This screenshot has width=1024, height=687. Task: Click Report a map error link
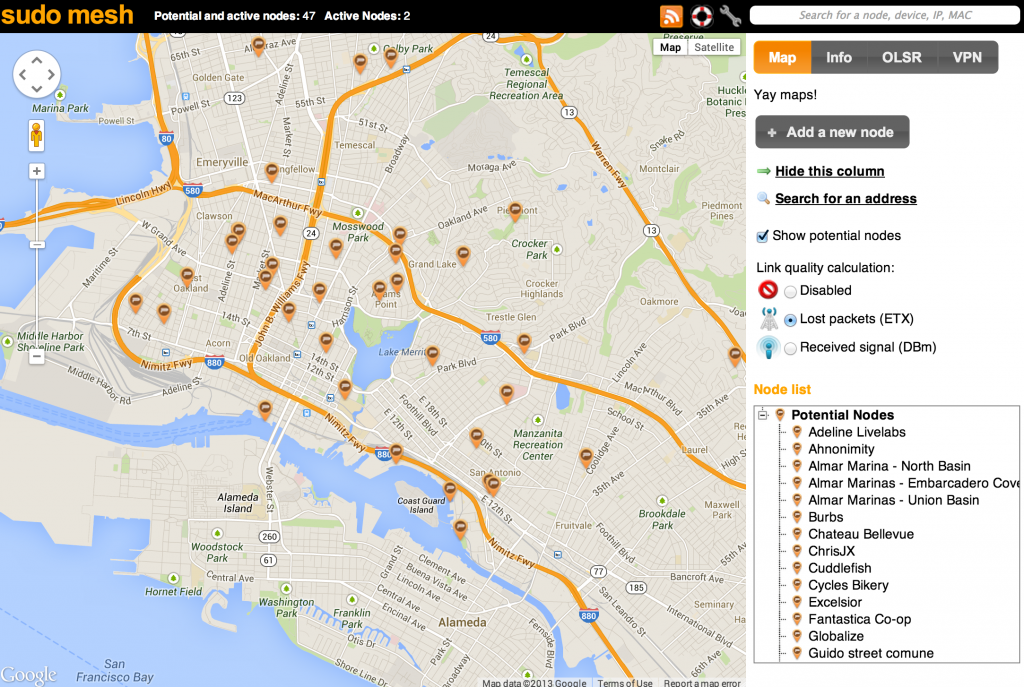pyautogui.click(x=702, y=682)
